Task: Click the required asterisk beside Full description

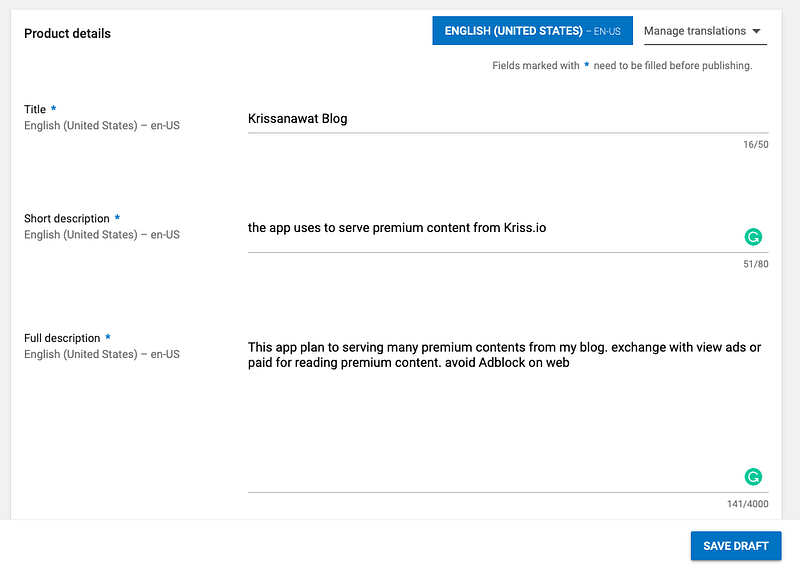Action: click(x=108, y=338)
